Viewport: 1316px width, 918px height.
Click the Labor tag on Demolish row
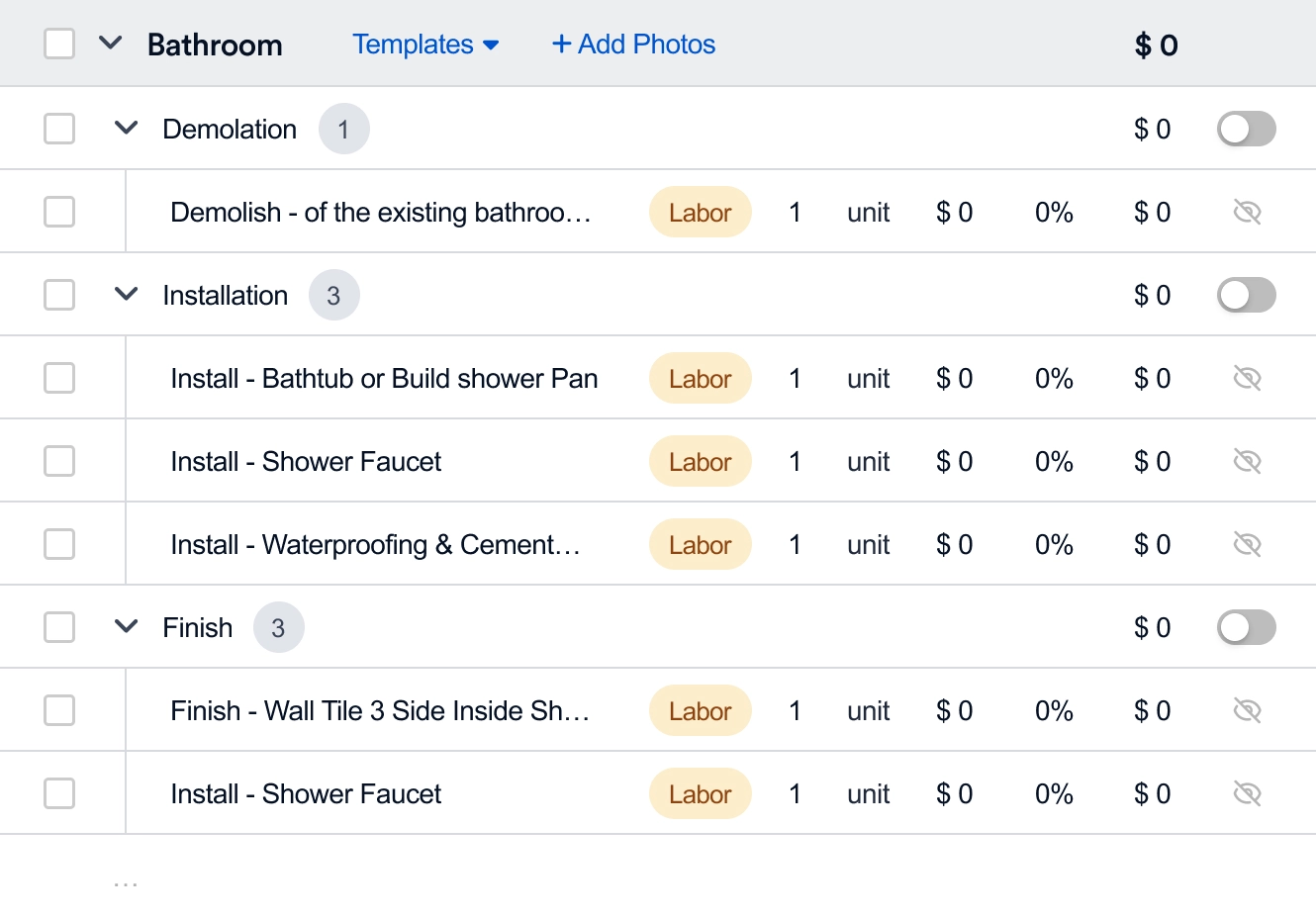700,212
